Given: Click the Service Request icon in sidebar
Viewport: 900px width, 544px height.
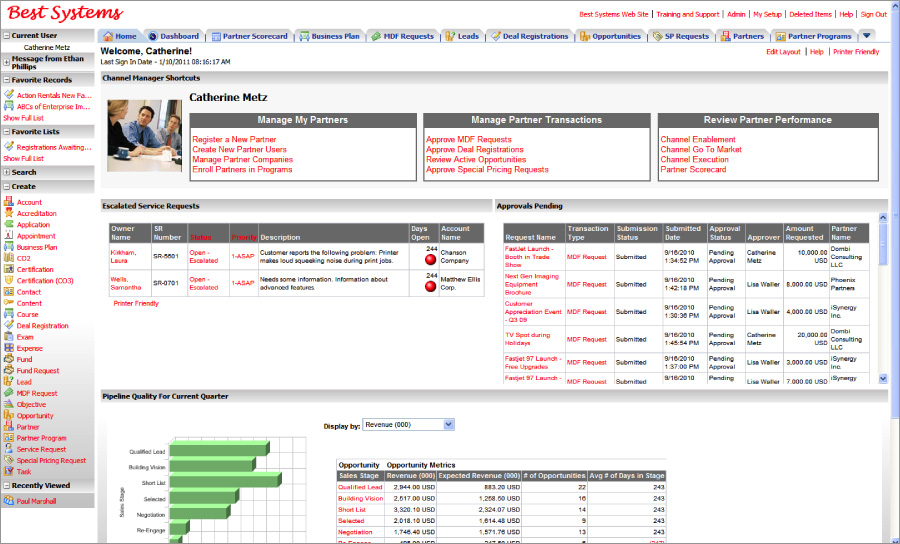Looking at the screenshot, I should point(8,450).
